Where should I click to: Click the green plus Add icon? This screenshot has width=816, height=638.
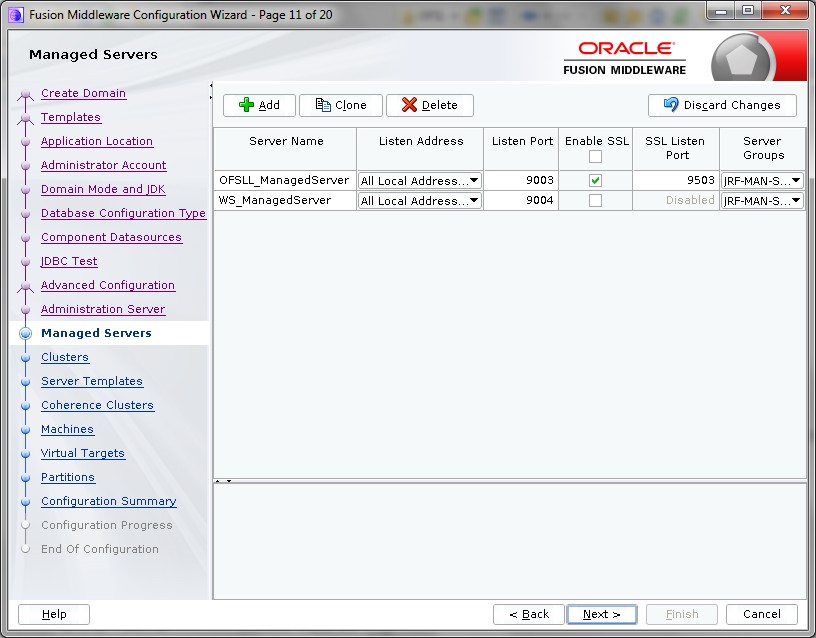click(246, 105)
